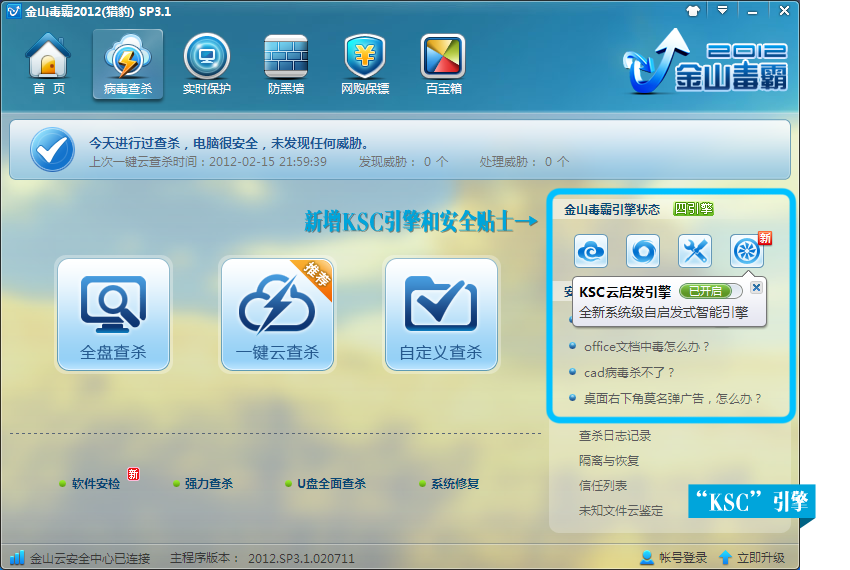Click the cloud engine icon
The height and width of the screenshot is (570, 850).
click(x=591, y=251)
